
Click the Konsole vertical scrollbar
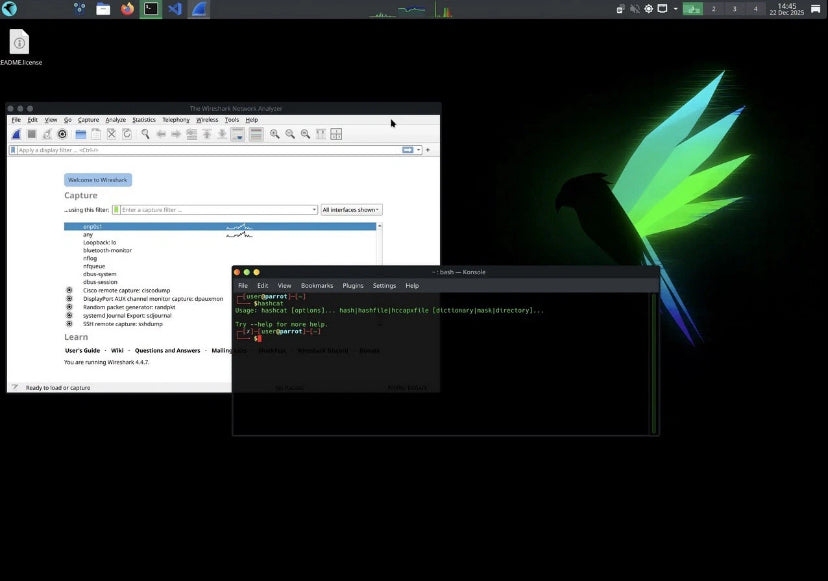pyautogui.click(x=654, y=363)
